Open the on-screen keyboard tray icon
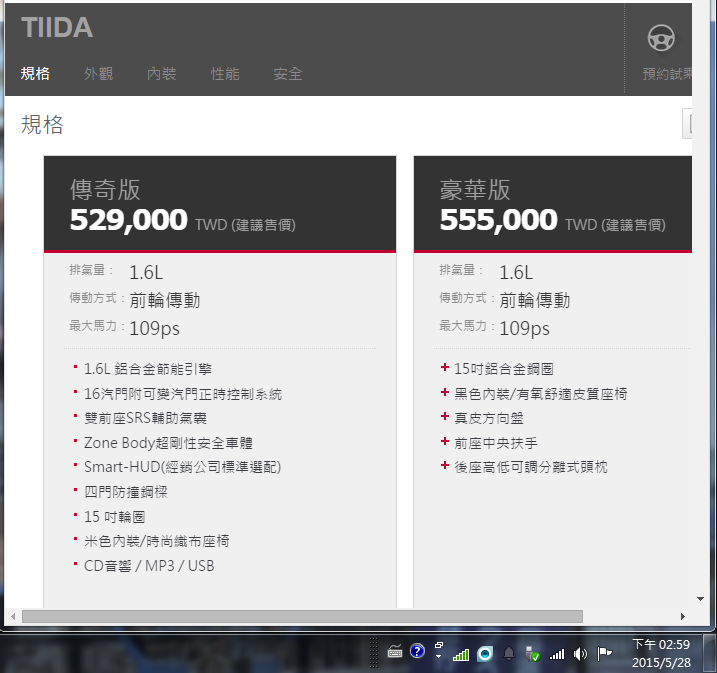The image size is (717, 673). coord(395,652)
